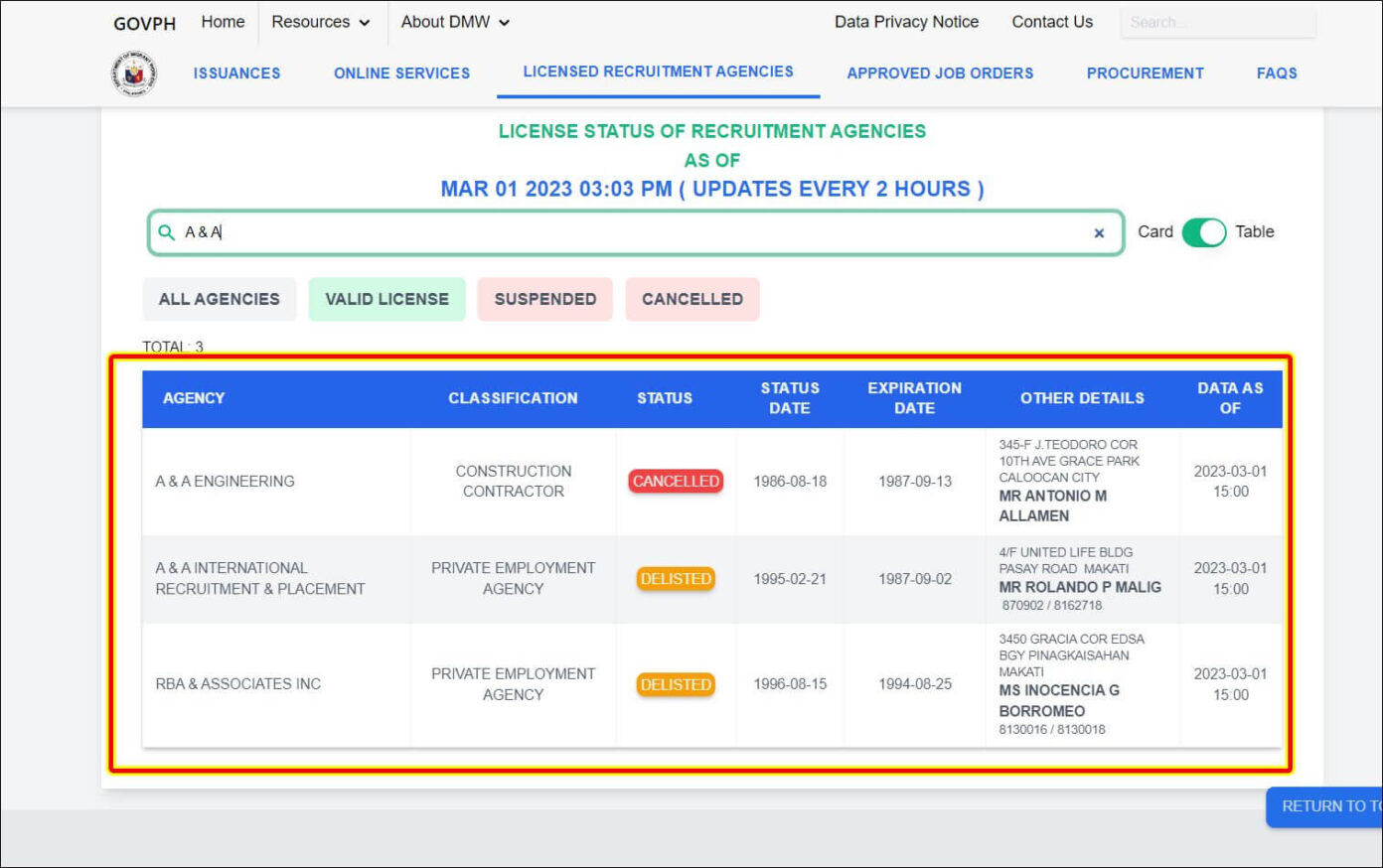The image size is (1383, 868).
Task: Click the search magnifier icon
Action: click(165, 231)
